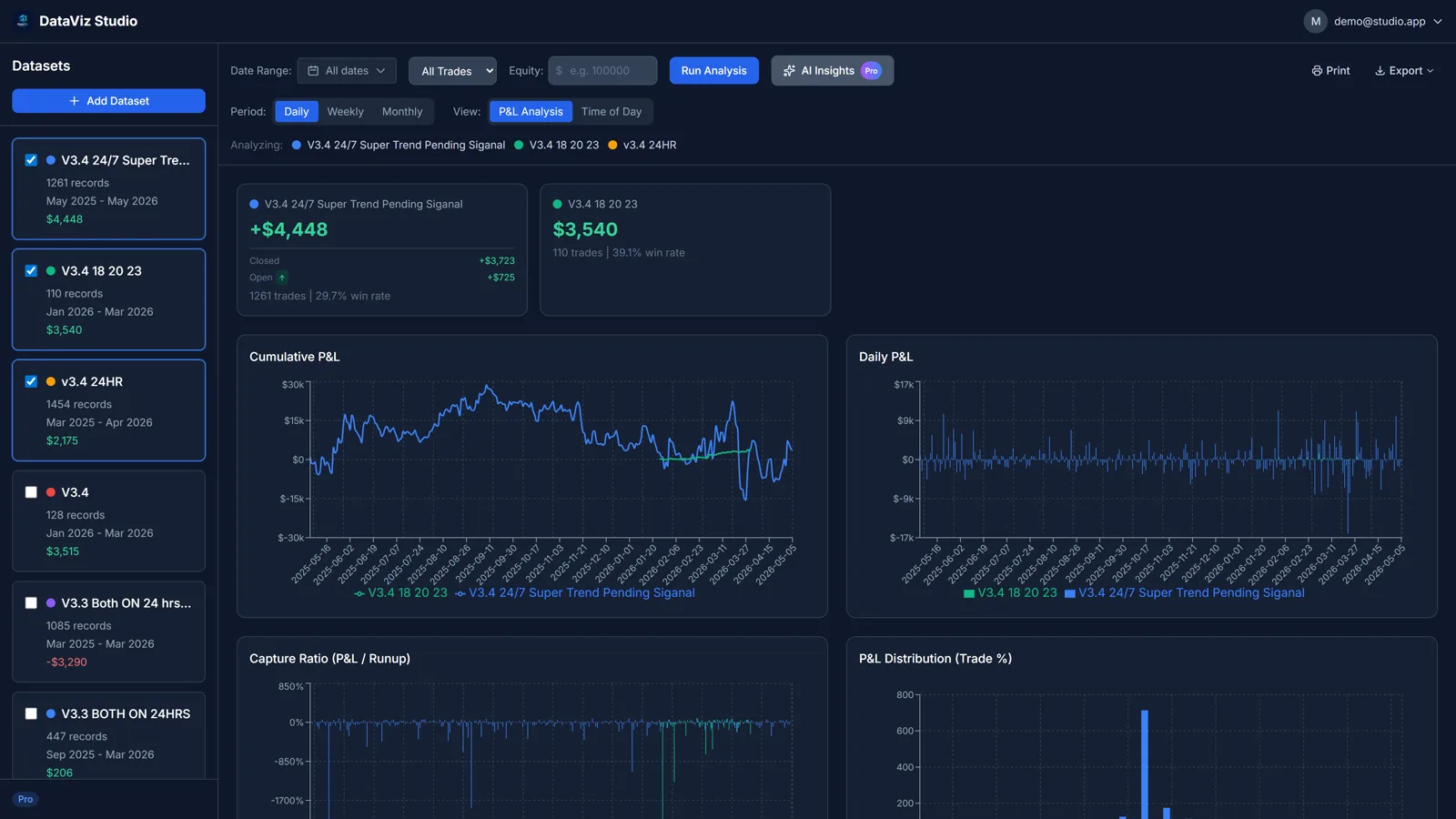Click the red dot of V3.4 dataset card
Image resolution: width=1456 pixels, height=819 pixels.
[x=51, y=492]
